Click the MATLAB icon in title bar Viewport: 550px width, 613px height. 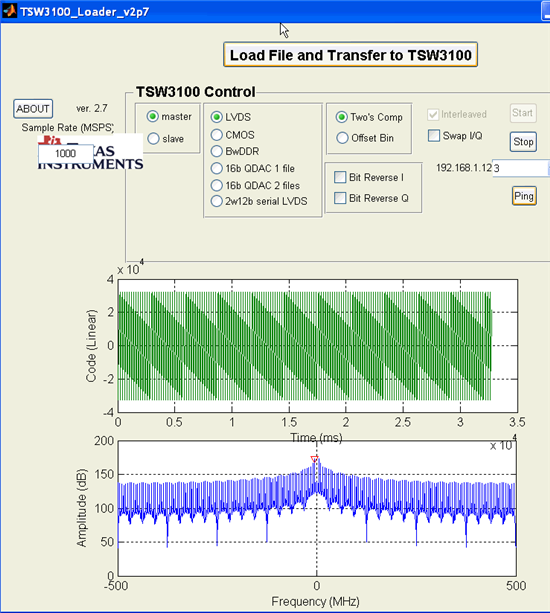pos(9,11)
